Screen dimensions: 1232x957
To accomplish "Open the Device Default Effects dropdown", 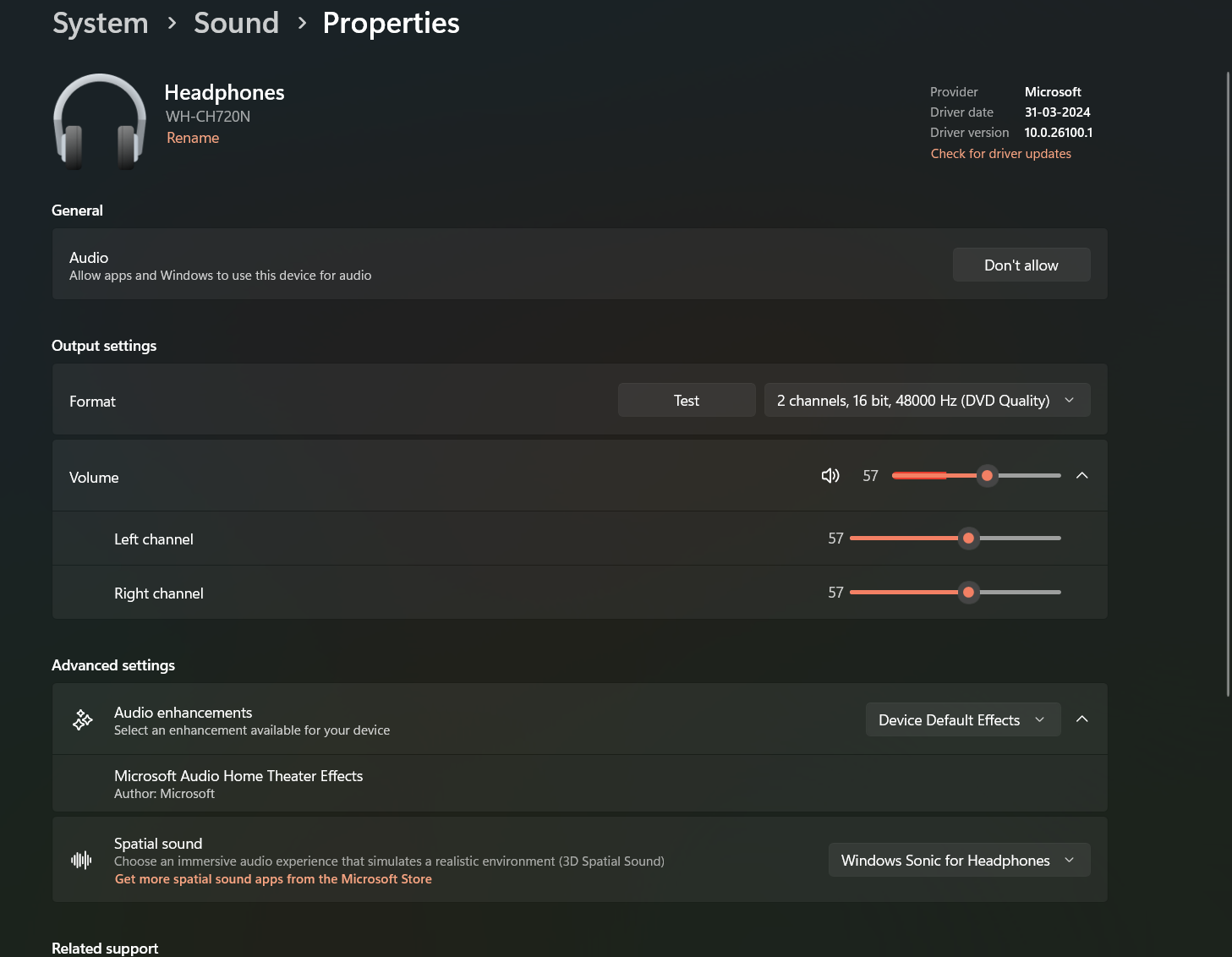I will [x=963, y=719].
